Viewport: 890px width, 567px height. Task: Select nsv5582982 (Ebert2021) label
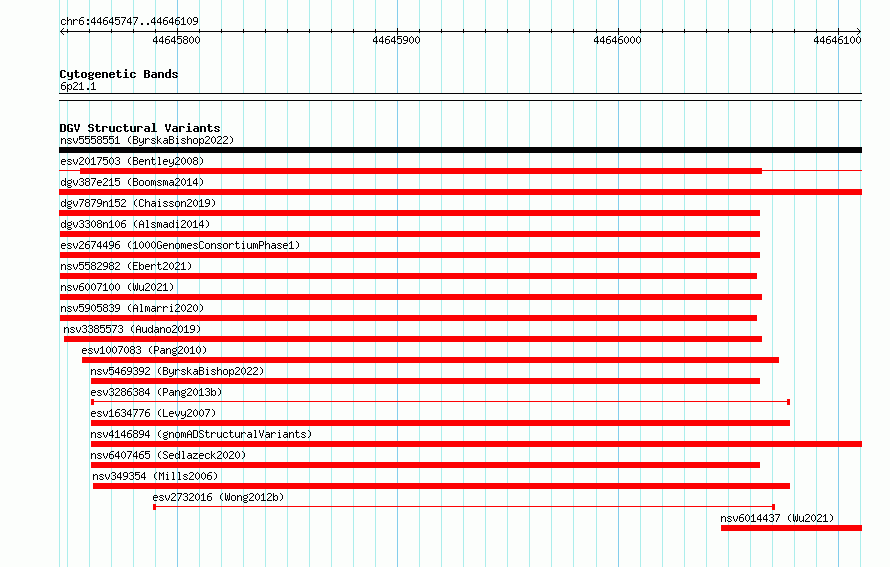click(x=126, y=266)
